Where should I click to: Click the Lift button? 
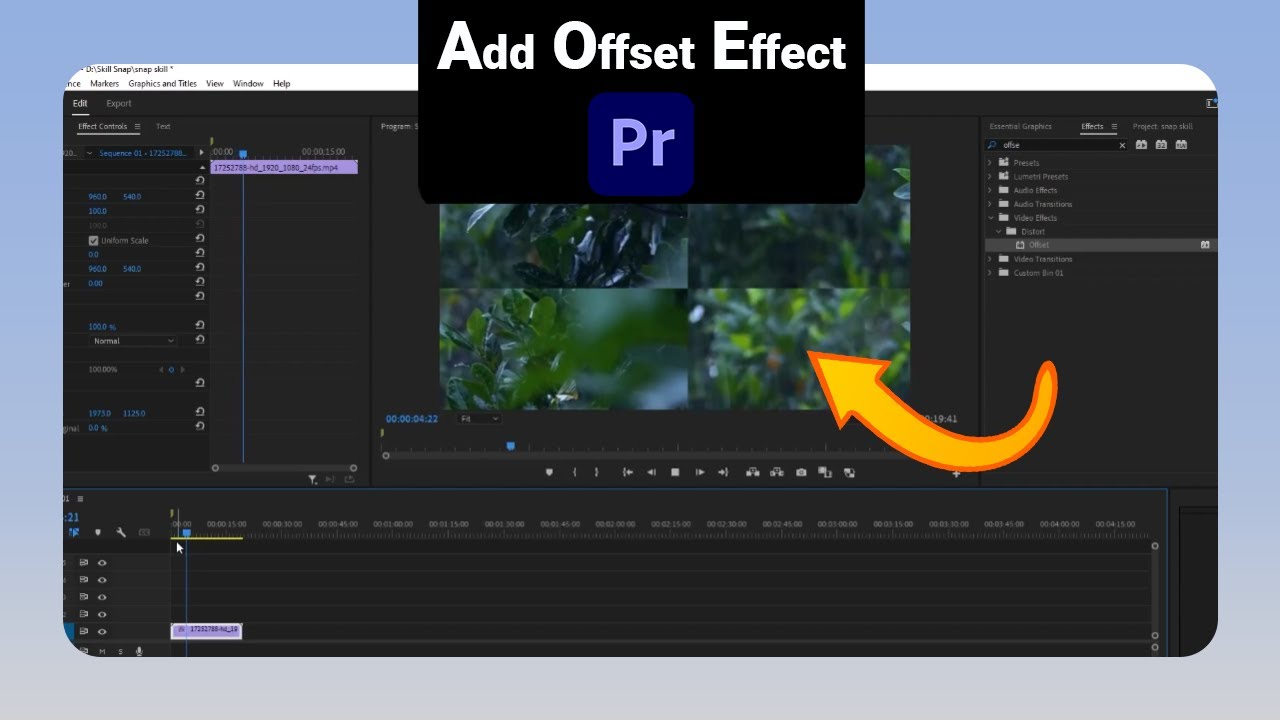pyautogui.click(x=752, y=472)
